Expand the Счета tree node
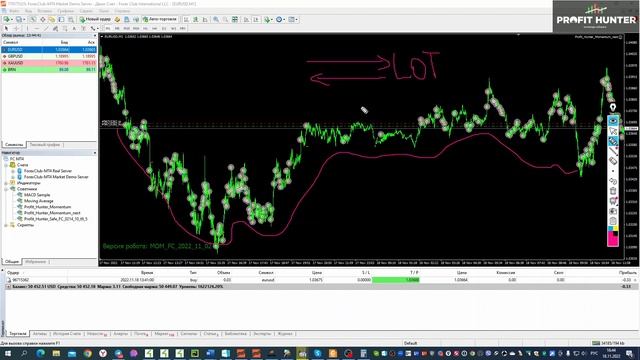Screen dimensions: 640x360 coord(6,165)
